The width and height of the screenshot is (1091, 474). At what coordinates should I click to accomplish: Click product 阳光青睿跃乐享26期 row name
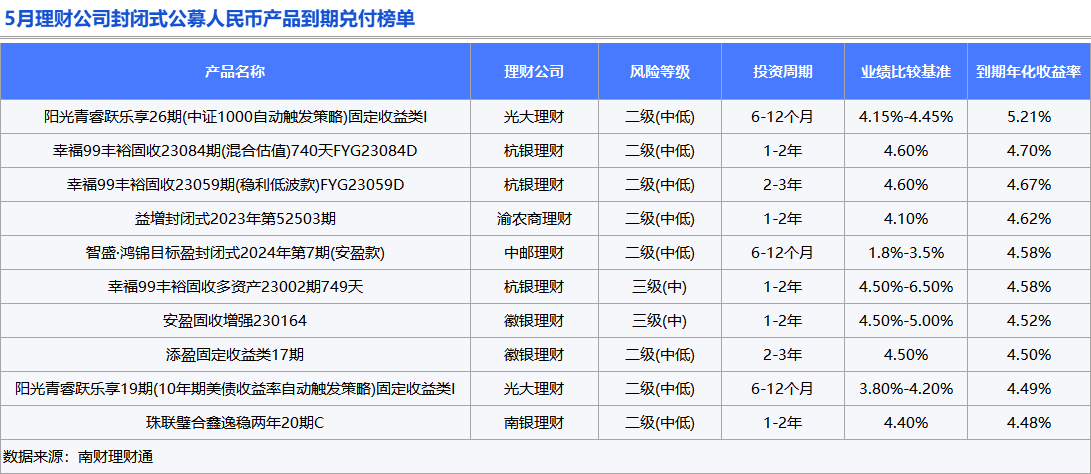point(235,117)
